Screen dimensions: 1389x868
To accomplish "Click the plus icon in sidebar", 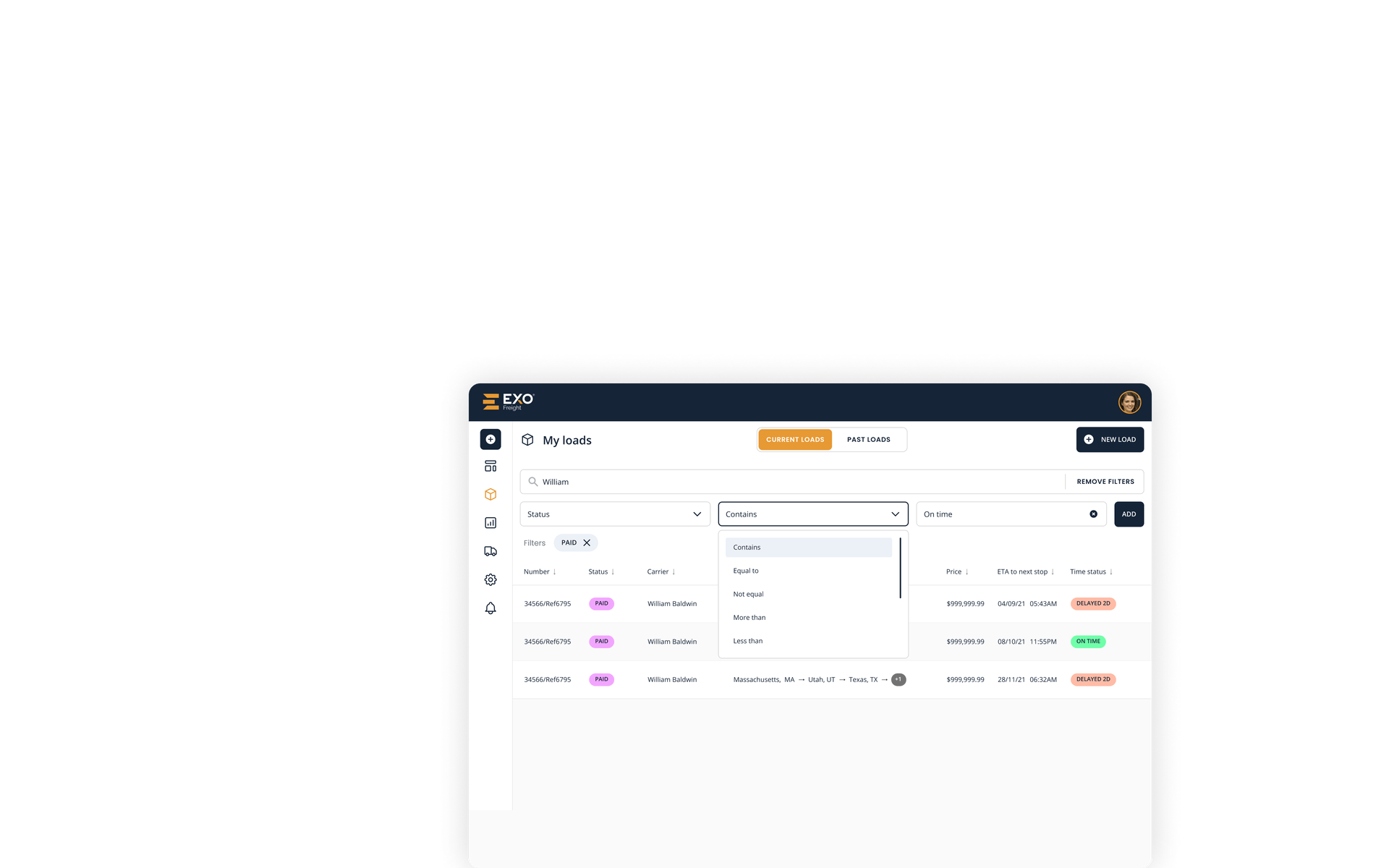I will (x=490, y=439).
